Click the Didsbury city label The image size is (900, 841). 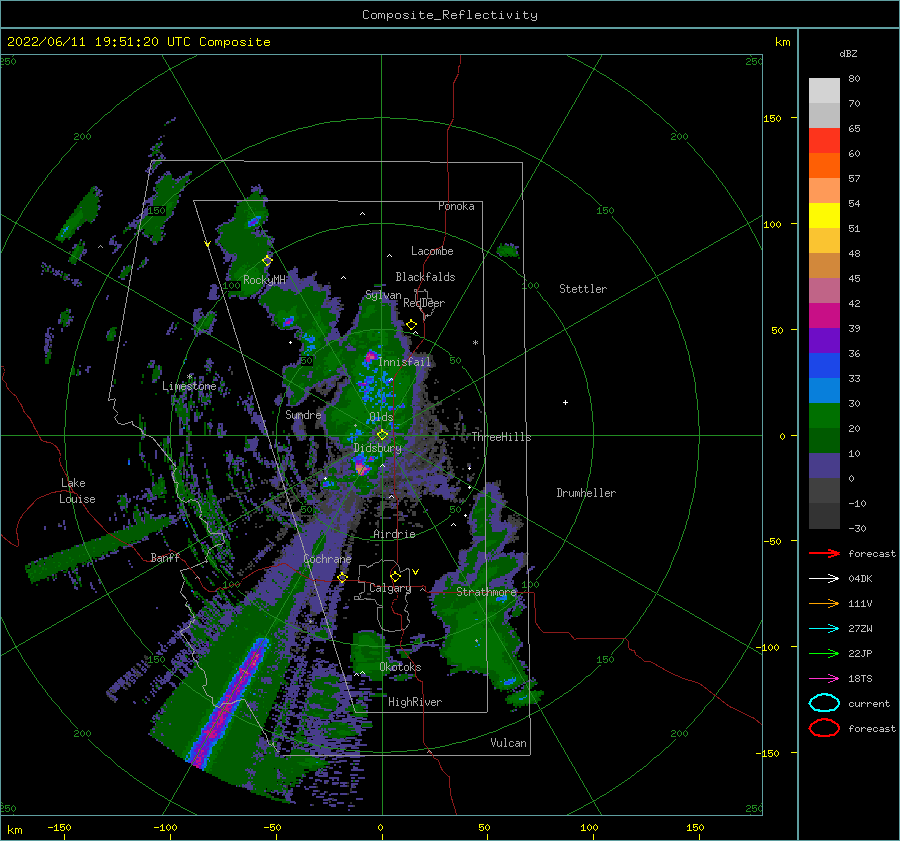pyautogui.click(x=377, y=448)
